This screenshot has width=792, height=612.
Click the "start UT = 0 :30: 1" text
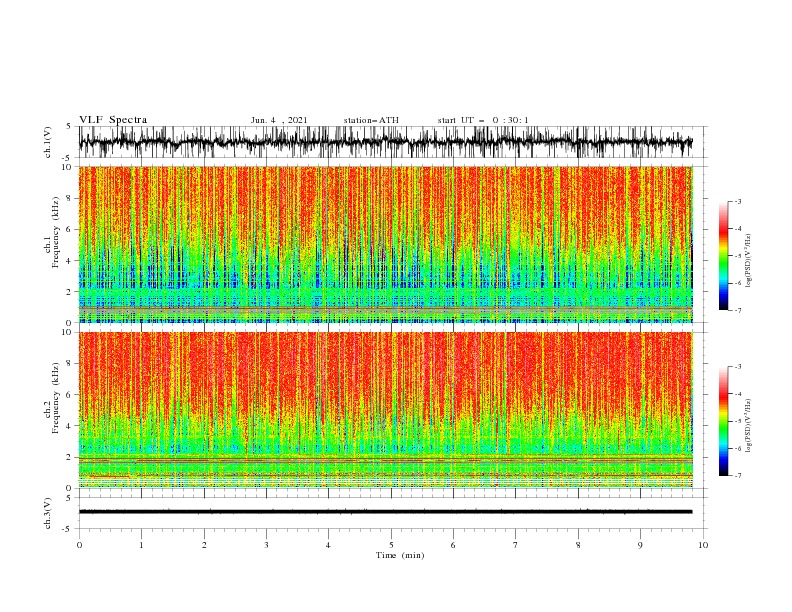tap(483, 120)
